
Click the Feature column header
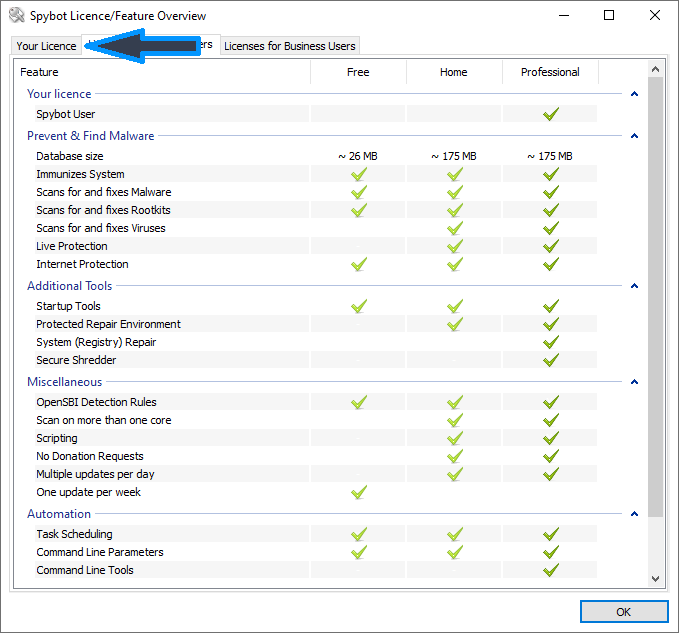tap(162, 72)
